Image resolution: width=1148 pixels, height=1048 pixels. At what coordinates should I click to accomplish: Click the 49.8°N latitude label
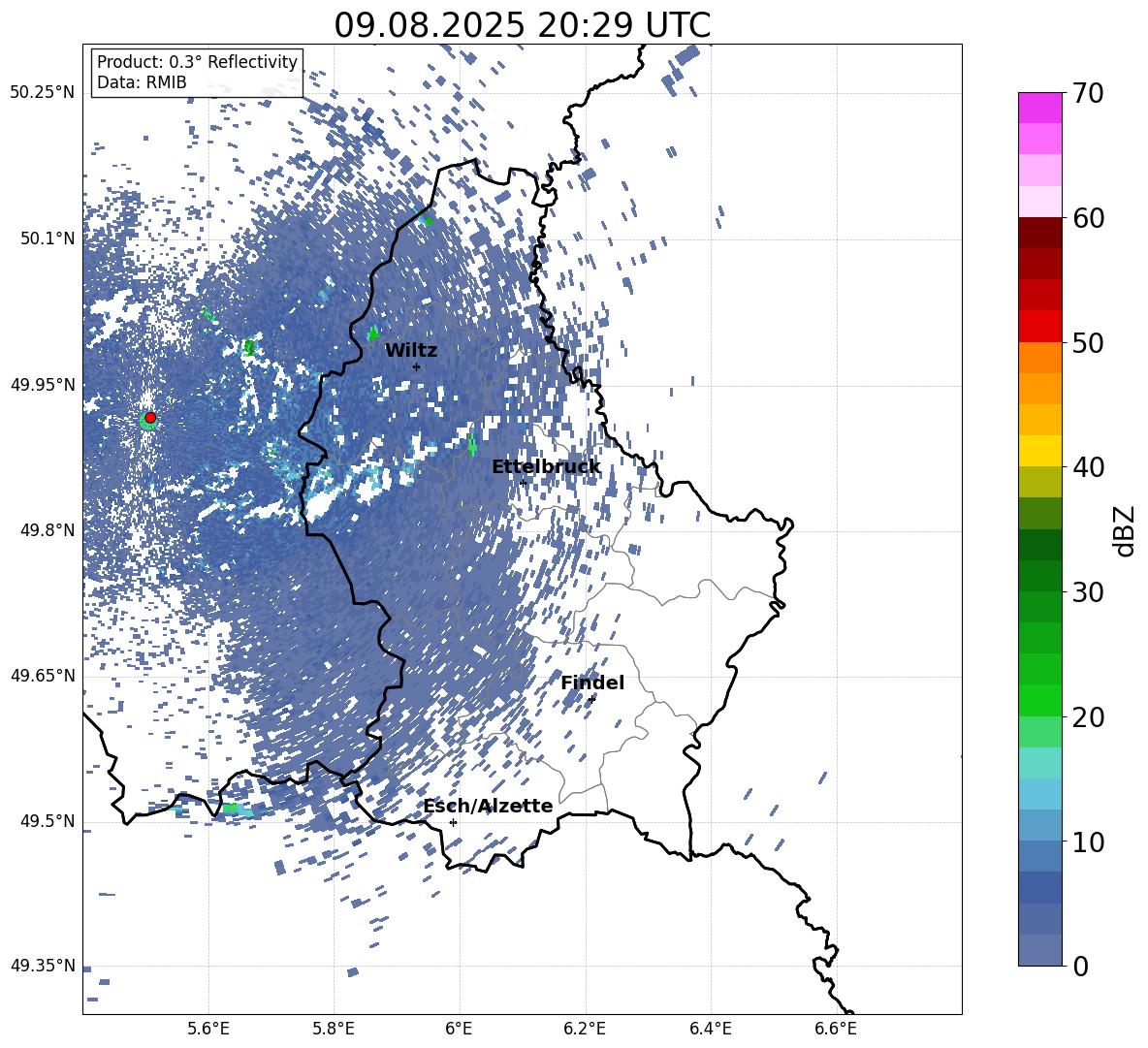[x=48, y=530]
